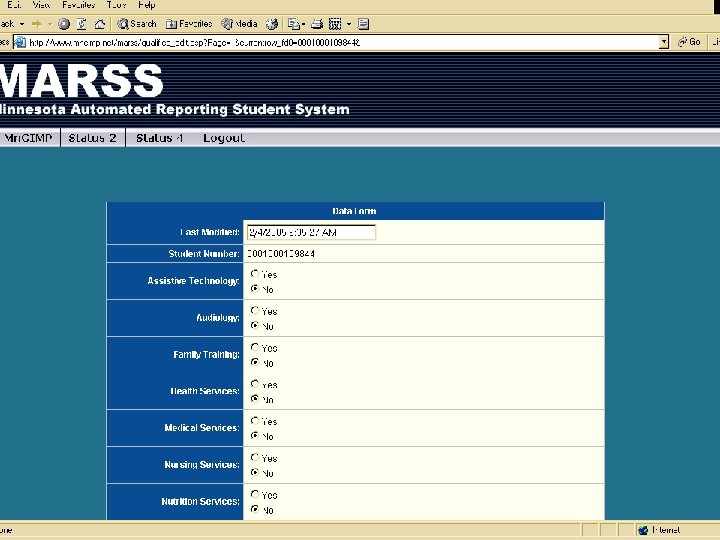Click the Logout link
Image resolution: width=720 pixels, height=540 pixels.
coord(224,138)
